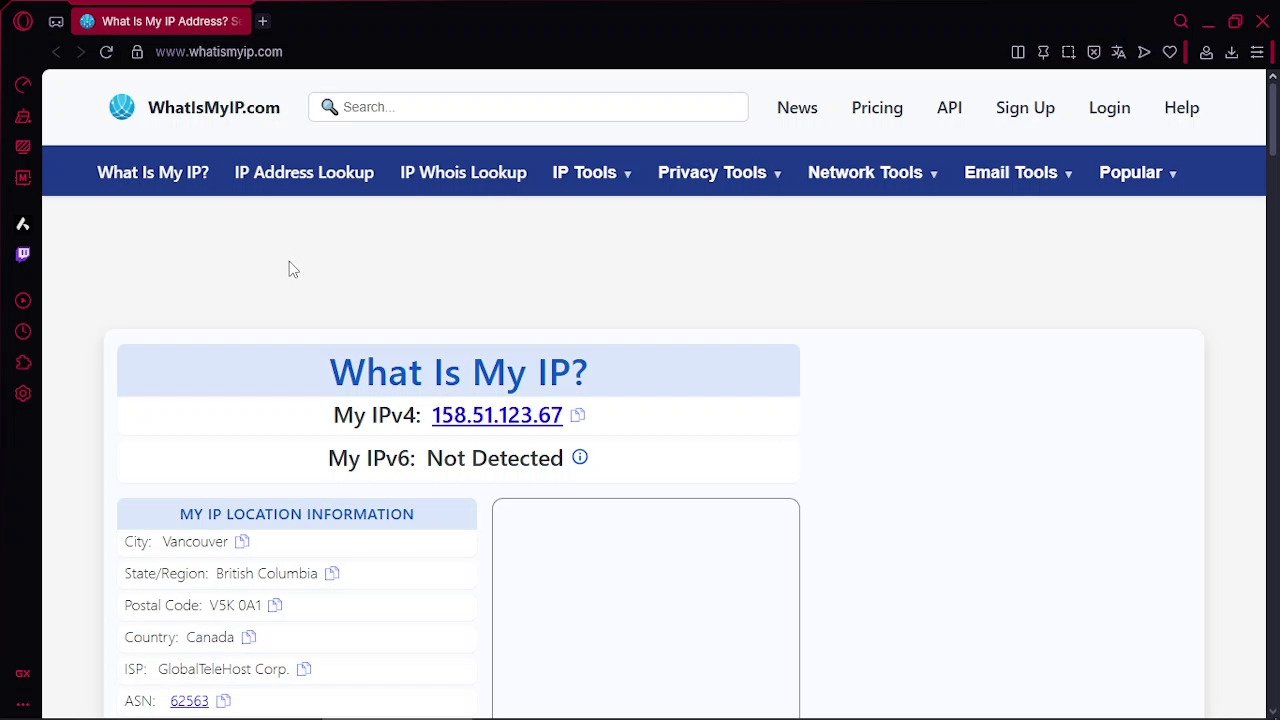Copy the IPv4 address using copy icon
Image resolution: width=1280 pixels, height=720 pixels.
578,415
